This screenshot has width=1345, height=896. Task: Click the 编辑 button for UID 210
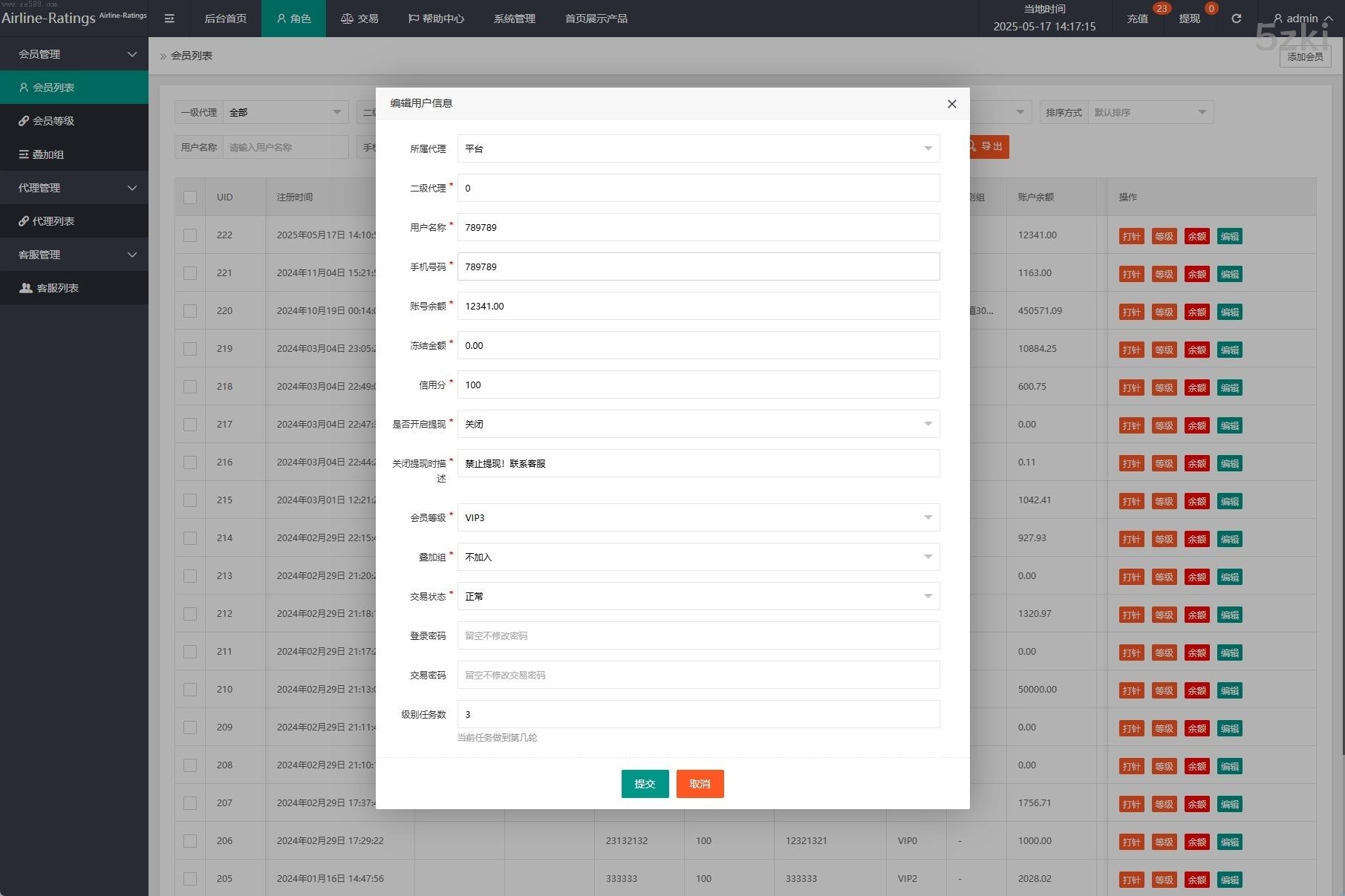1229,690
